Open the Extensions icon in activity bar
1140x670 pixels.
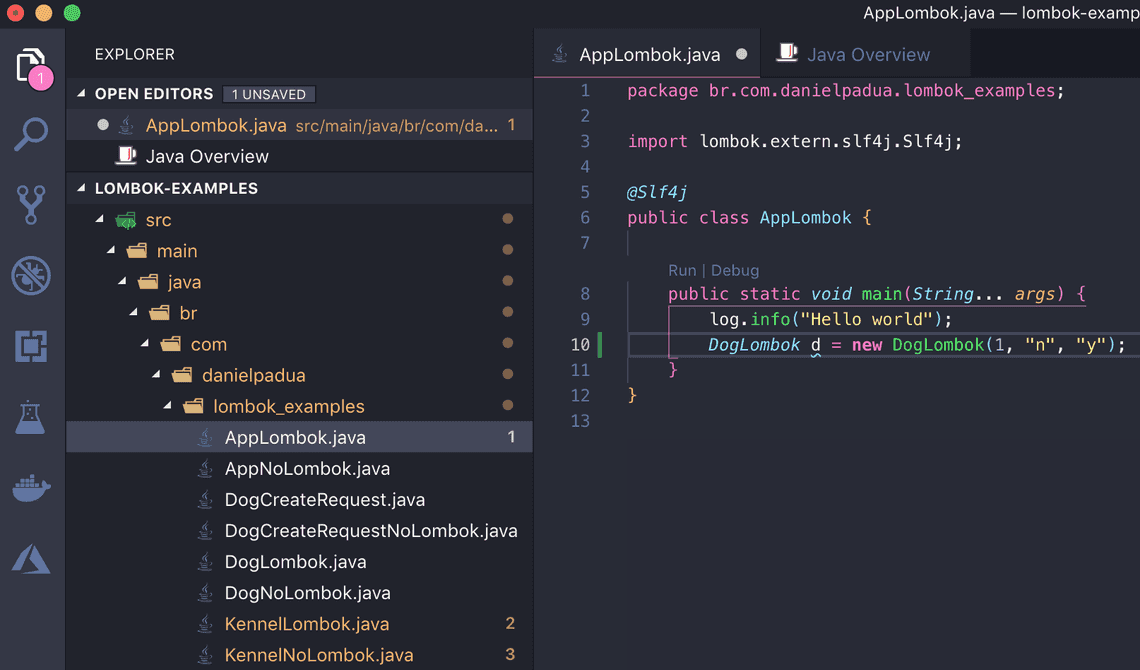click(31, 347)
